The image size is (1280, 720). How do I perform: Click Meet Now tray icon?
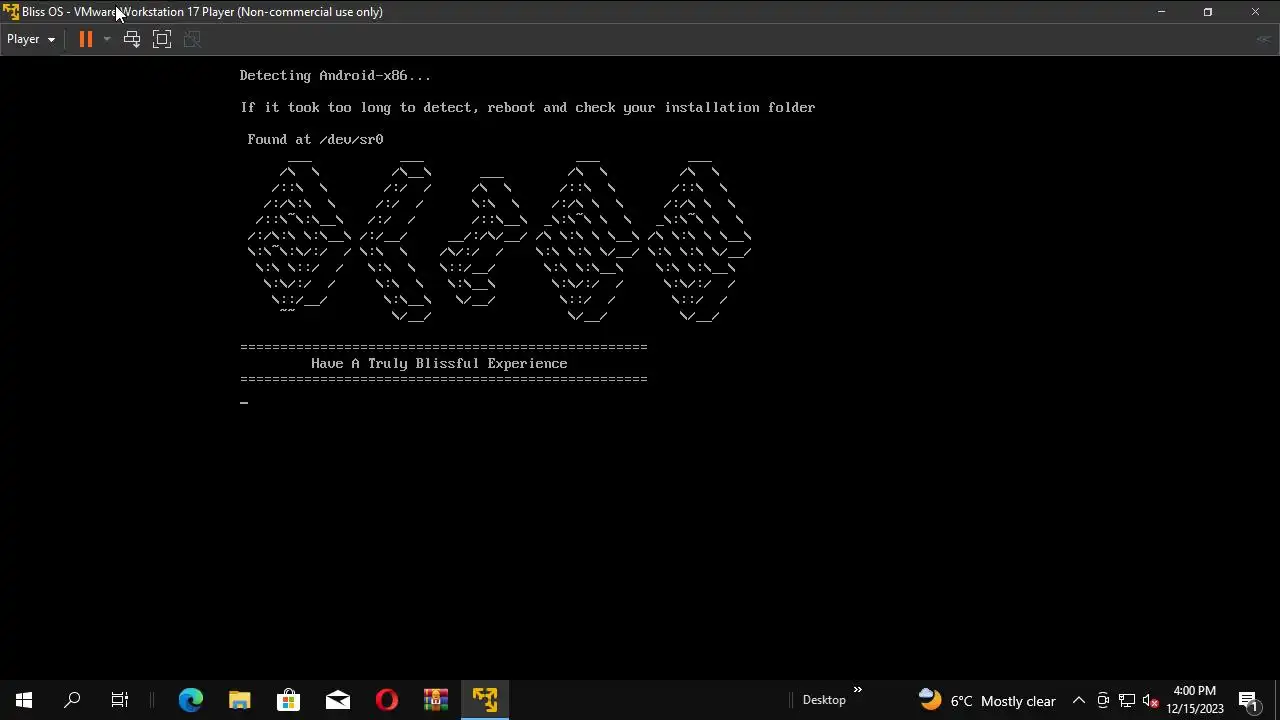point(1103,700)
